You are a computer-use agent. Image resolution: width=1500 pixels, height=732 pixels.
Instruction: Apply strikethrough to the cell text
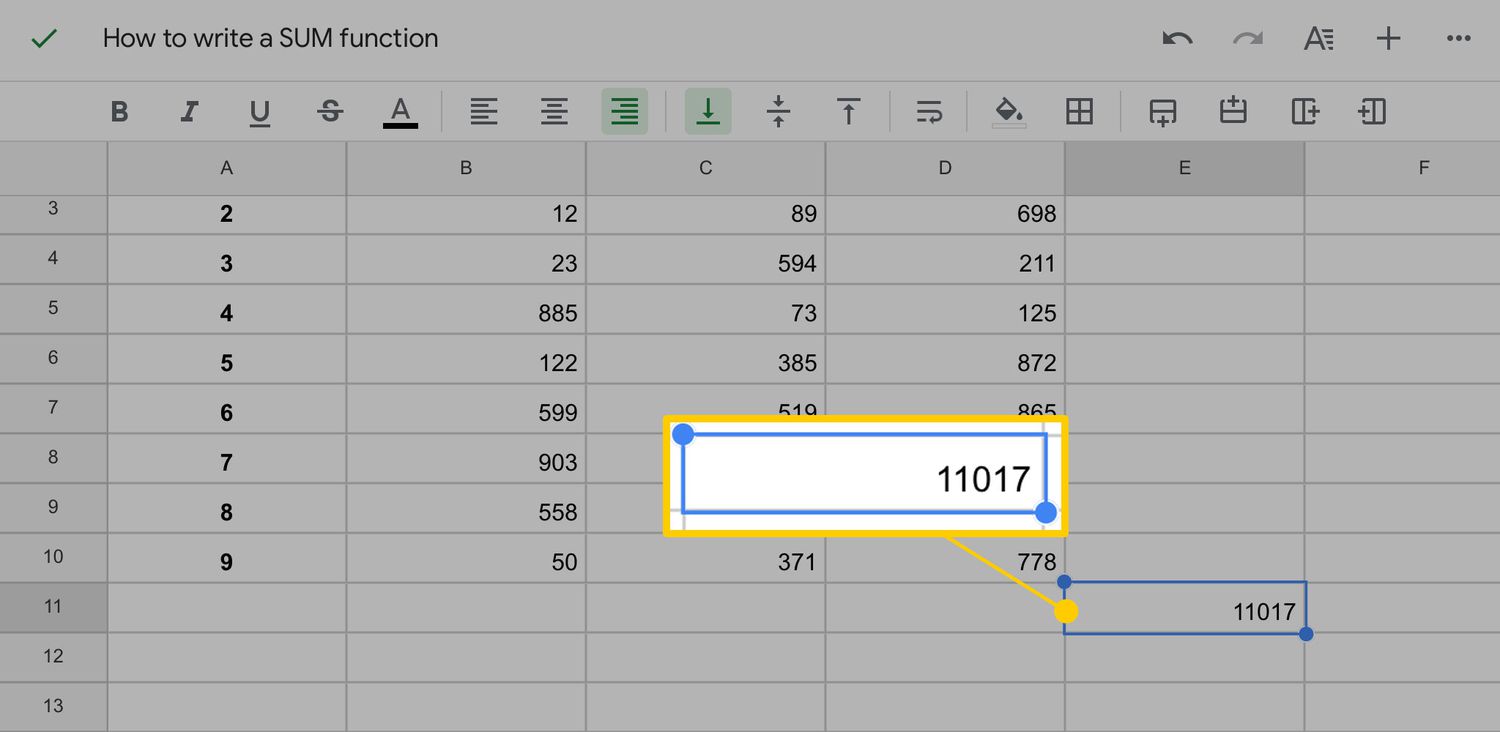330,111
